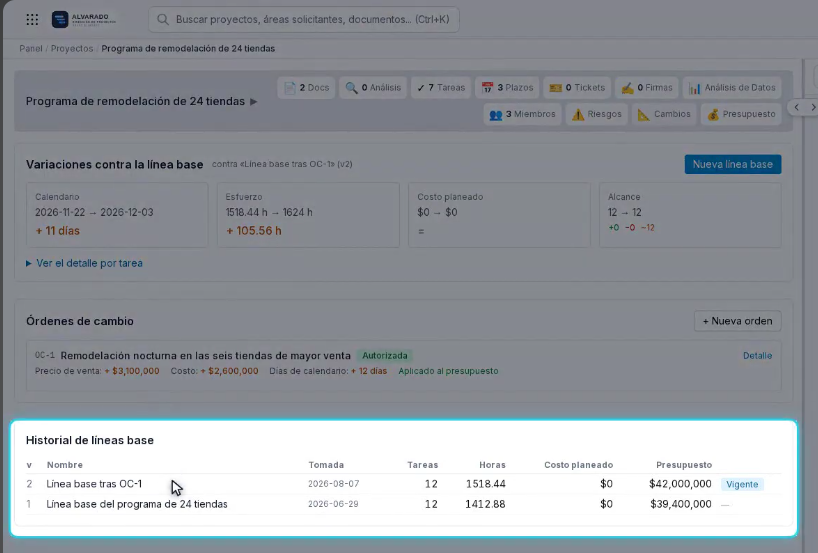This screenshot has width=818, height=553.
Task: Click the '+ 12 días' calendar value
Action: tap(369, 371)
